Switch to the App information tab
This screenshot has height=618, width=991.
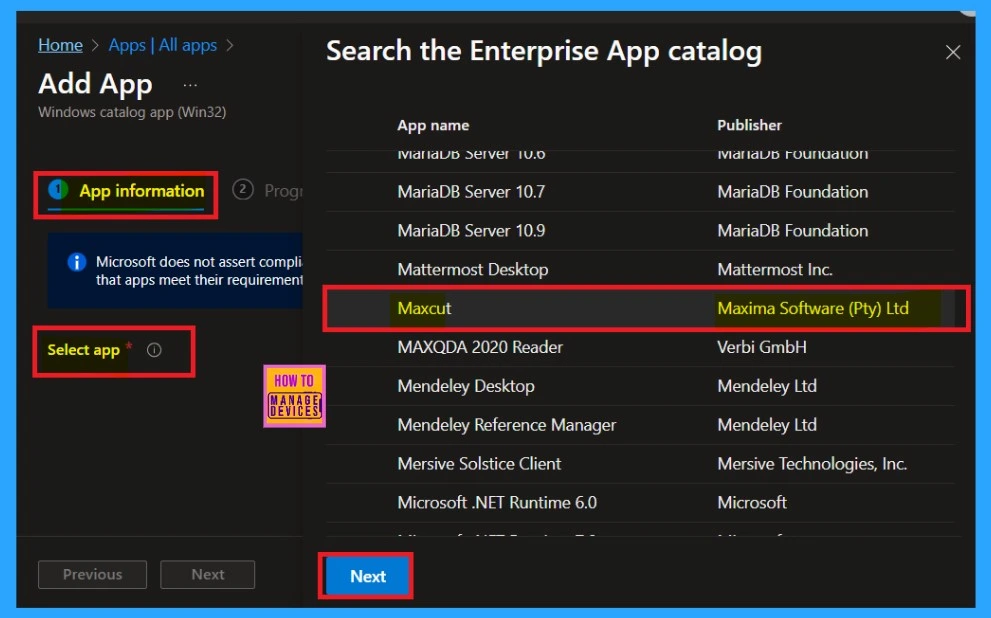(x=126, y=191)
